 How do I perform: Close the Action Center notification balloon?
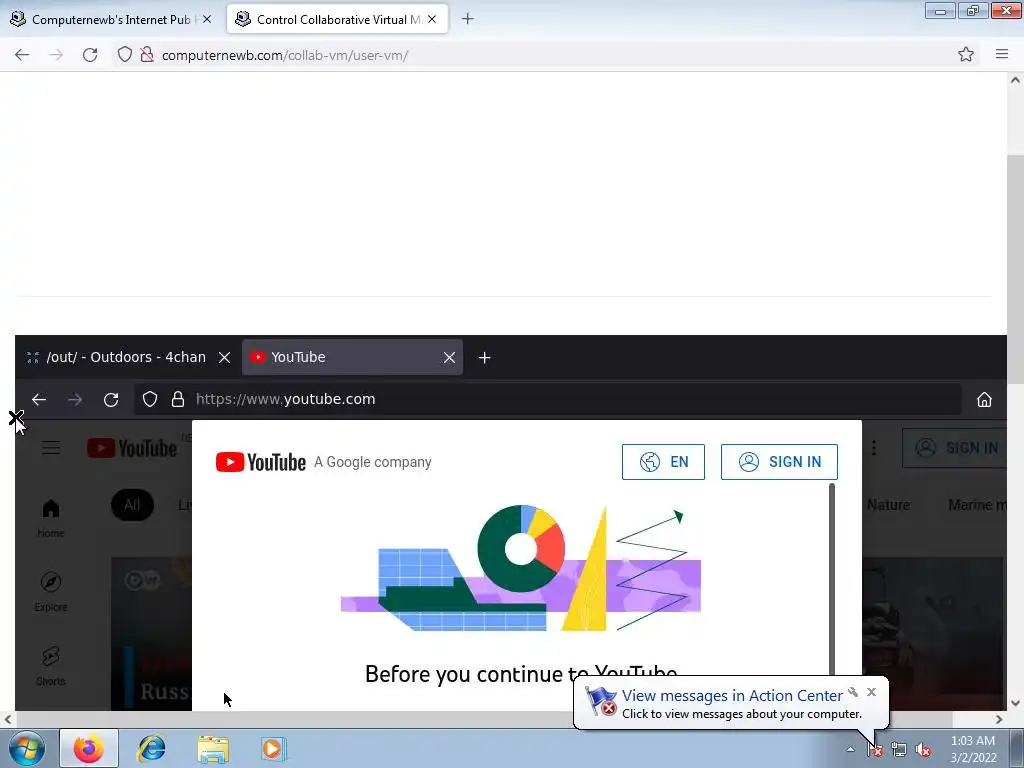[x=871, y=692]
